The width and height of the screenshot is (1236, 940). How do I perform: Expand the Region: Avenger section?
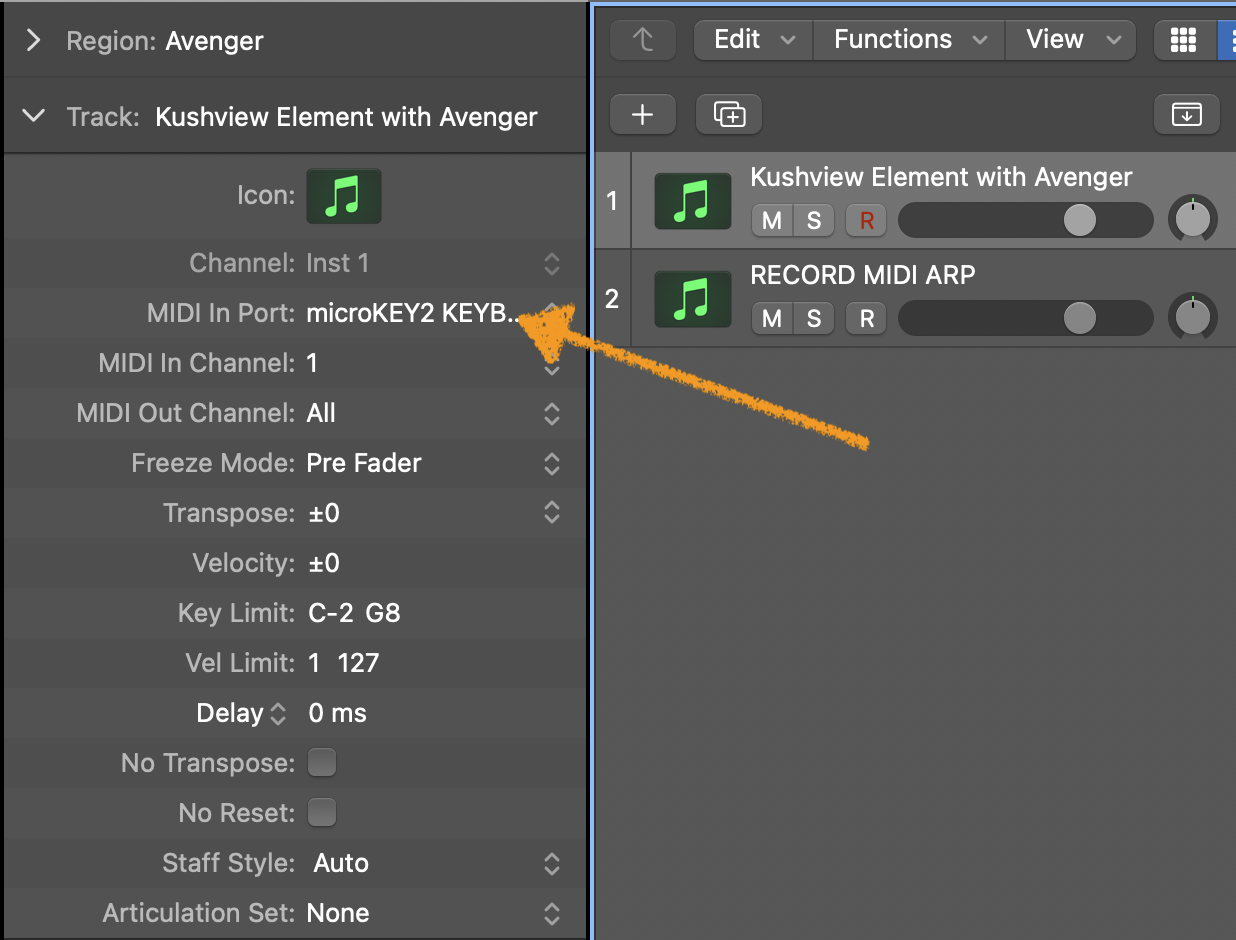click(x=34, y=41)
